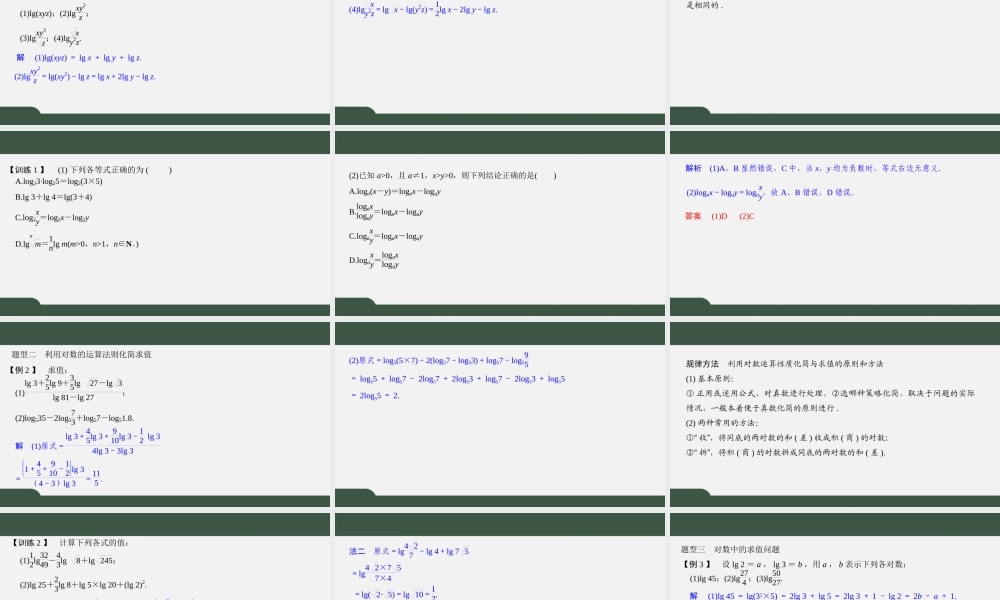Open the 【训练2】 计算下列各式的值 slide
Viewport: 1000px width, 600px height.
click(x=165, y=557)
